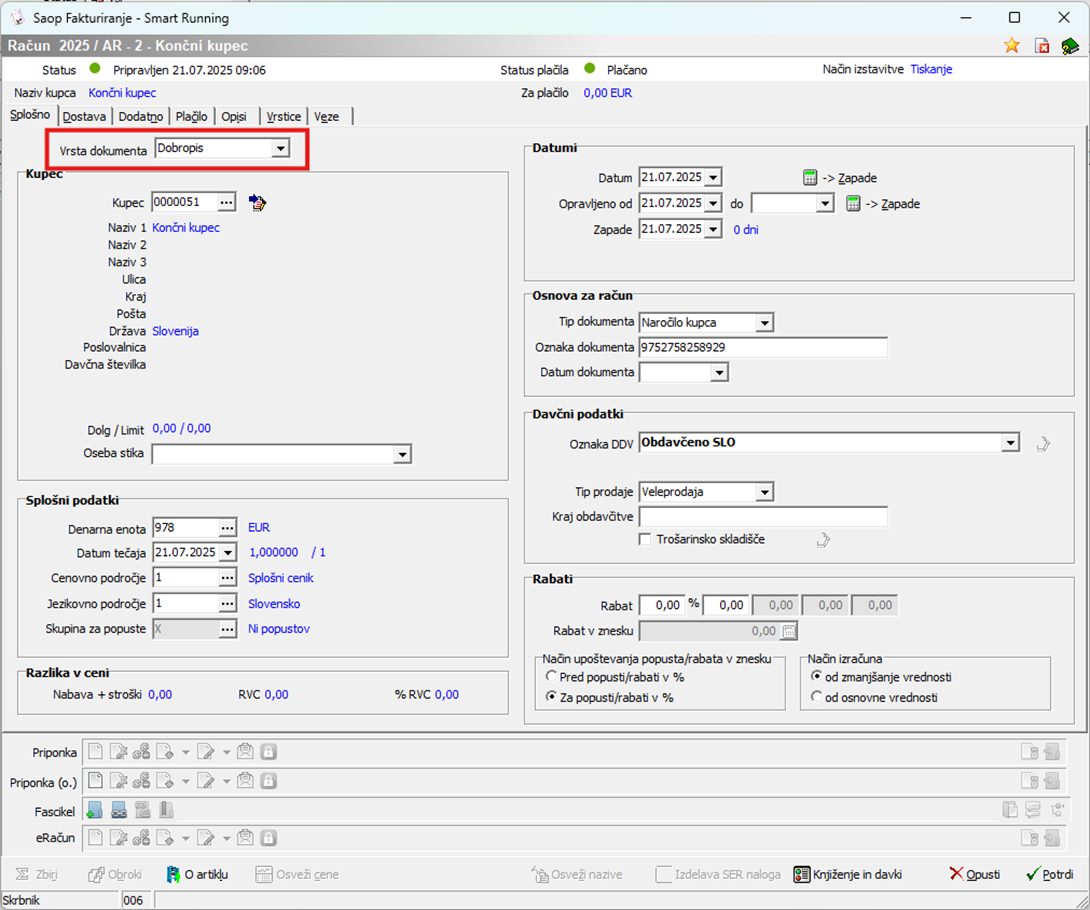Image resolution: width=1090 pixels, height=910 pixels.
Task: Switch to the Dostava tab
Action: [x=84, y=116]
